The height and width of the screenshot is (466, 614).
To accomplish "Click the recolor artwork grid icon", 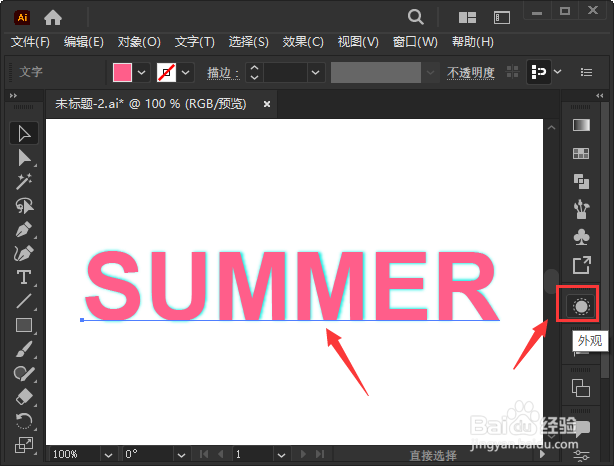I will [512, 72].
